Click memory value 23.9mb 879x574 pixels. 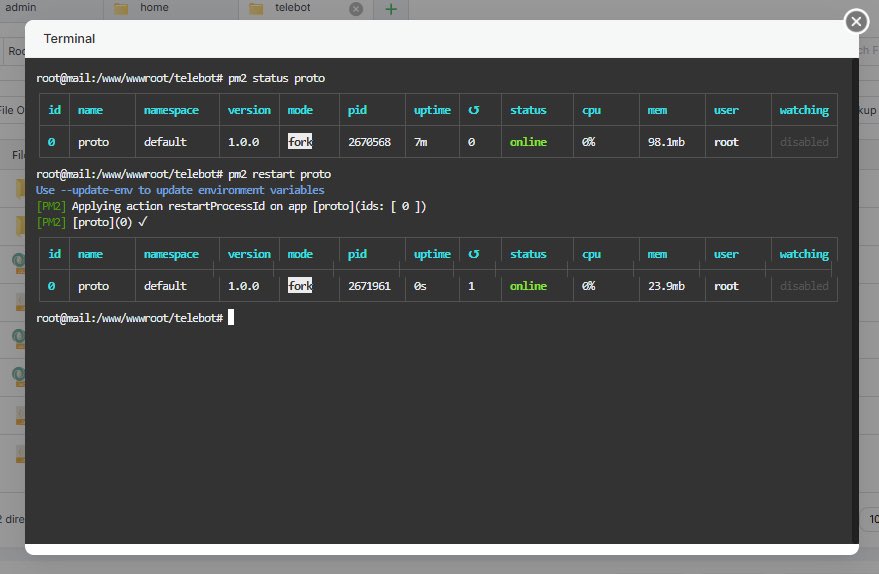[x=667, y=286]
